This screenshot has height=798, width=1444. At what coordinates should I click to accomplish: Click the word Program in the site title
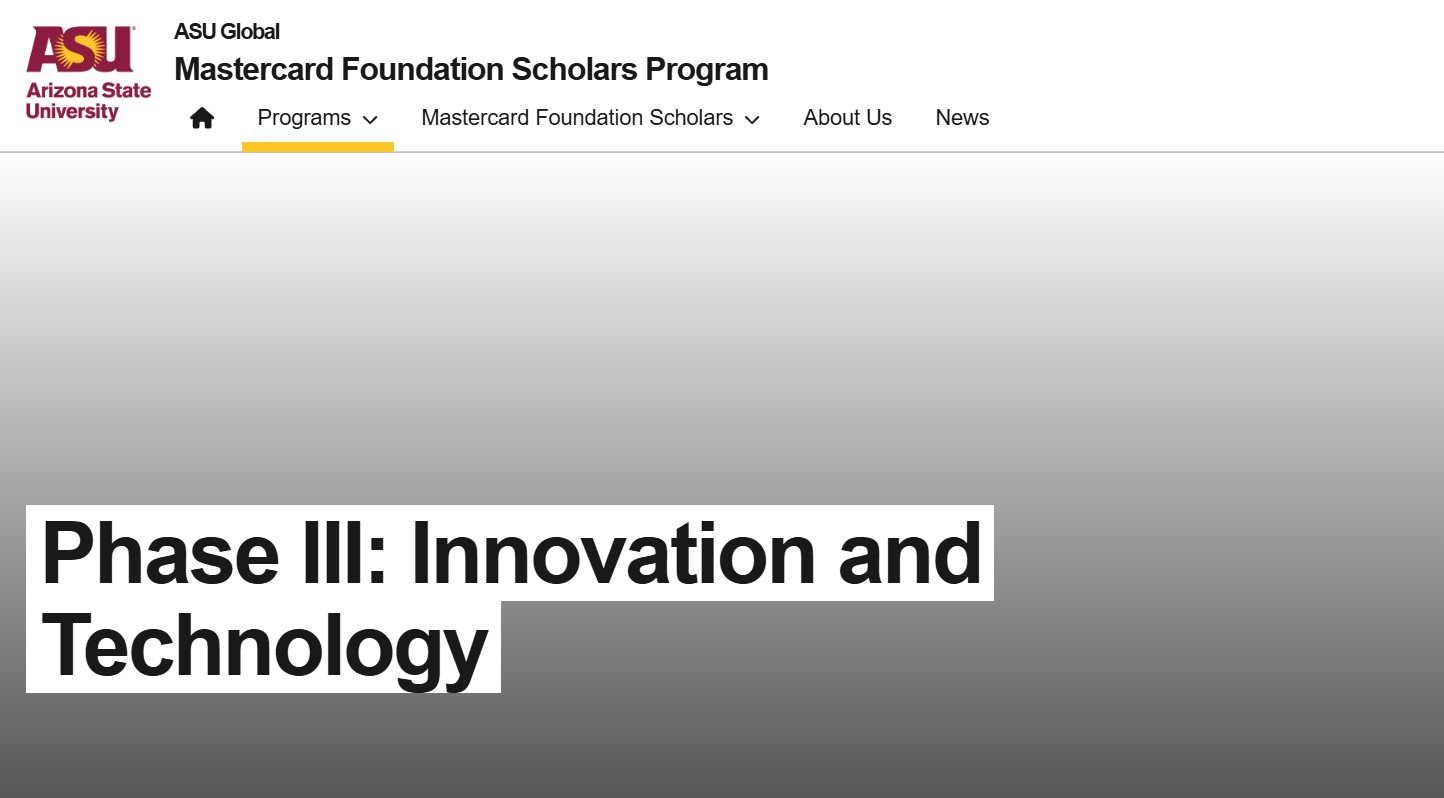click(x=706, y=69)
